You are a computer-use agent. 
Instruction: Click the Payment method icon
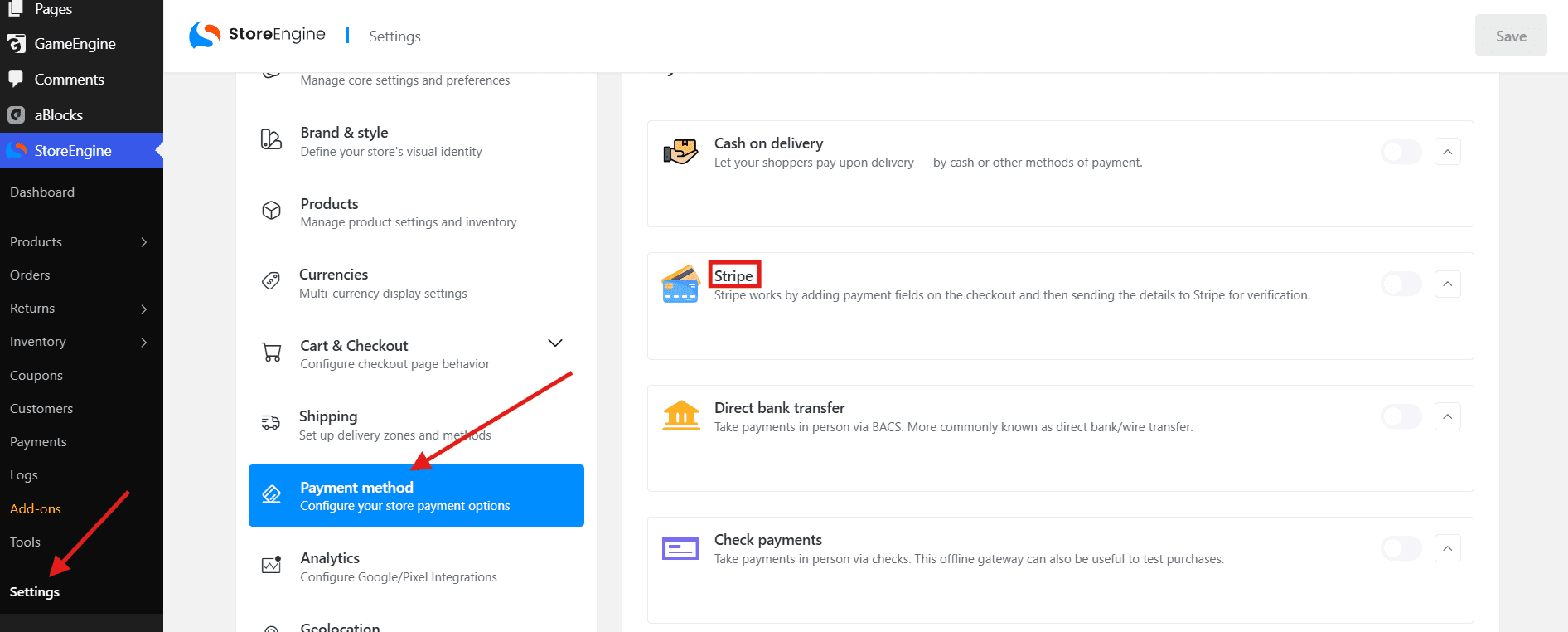click(271, 494)
